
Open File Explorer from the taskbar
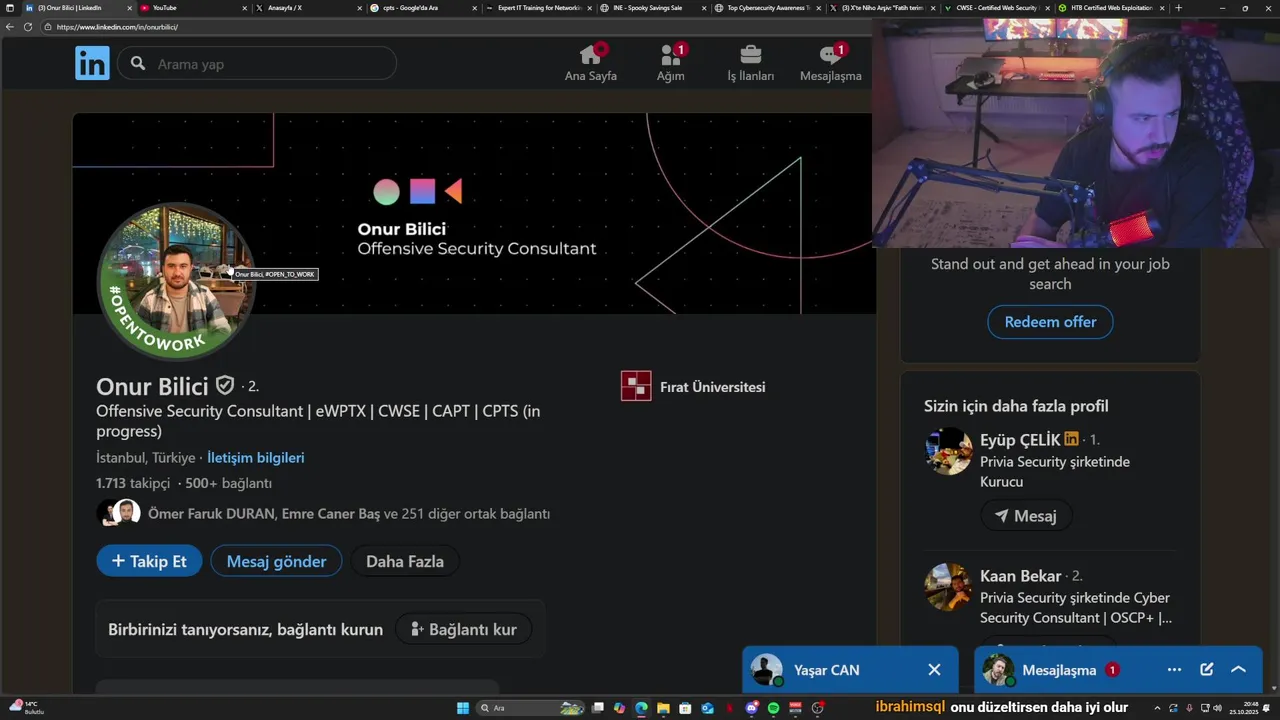(663, 708)
